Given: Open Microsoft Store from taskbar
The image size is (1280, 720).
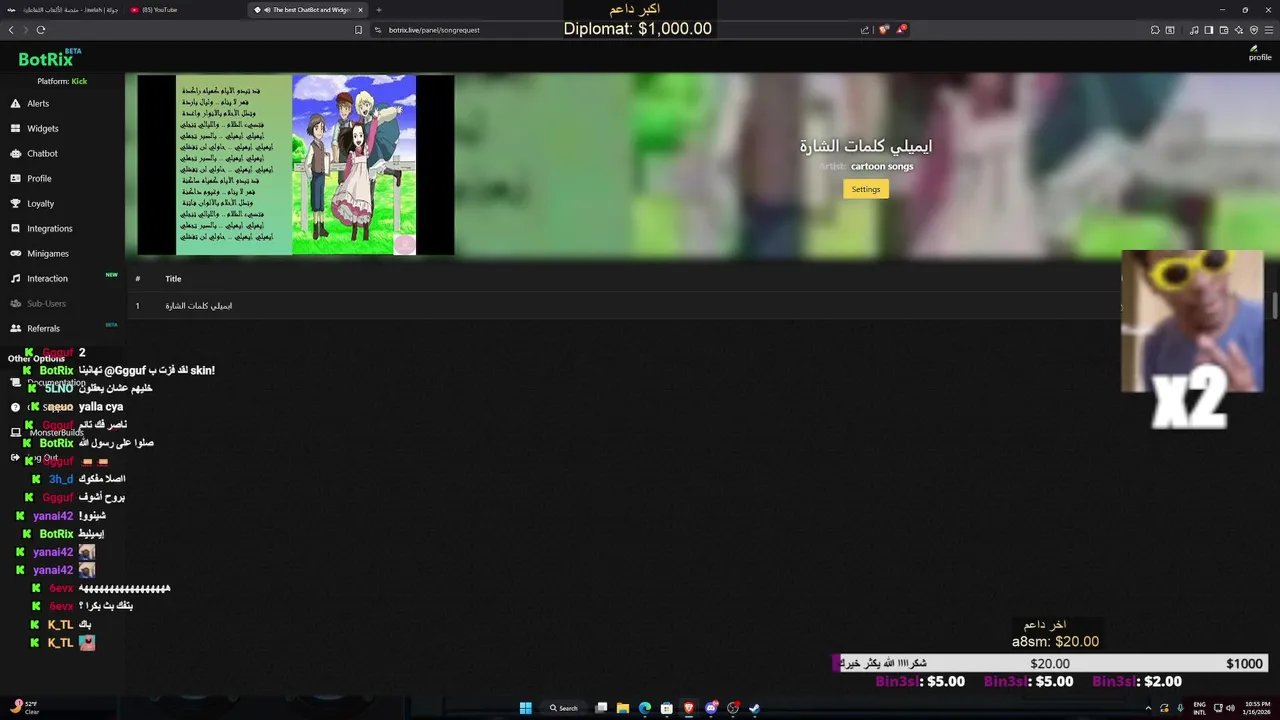Looking at the screenshot, I should (667, 708).
